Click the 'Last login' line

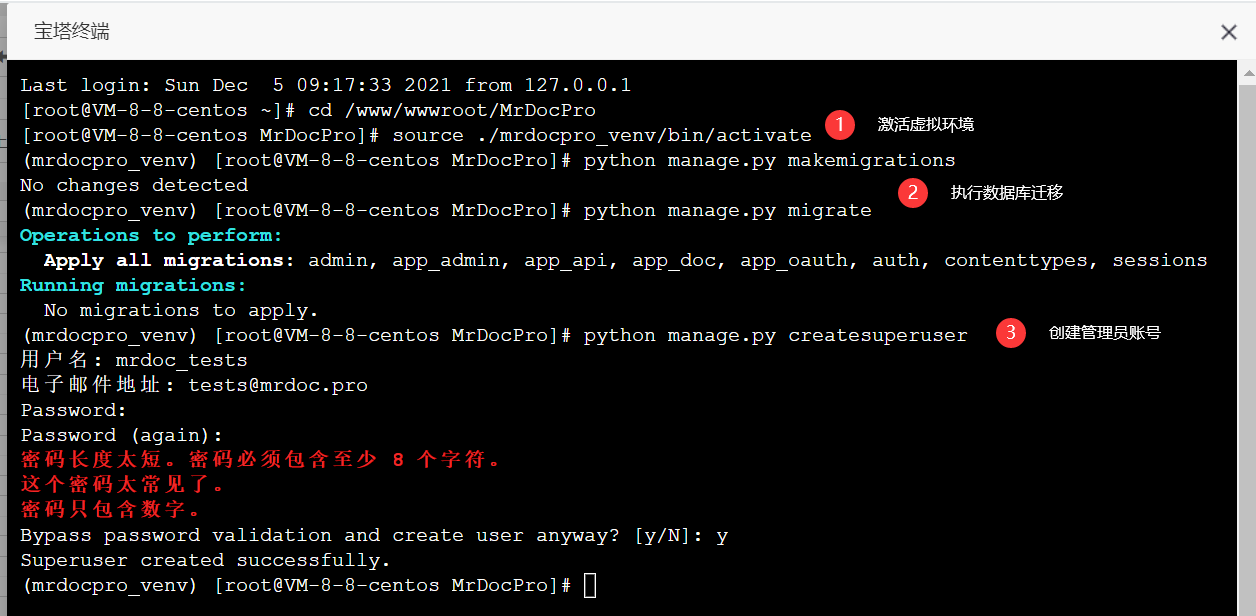pyautogui.click(x=325, y=85)
